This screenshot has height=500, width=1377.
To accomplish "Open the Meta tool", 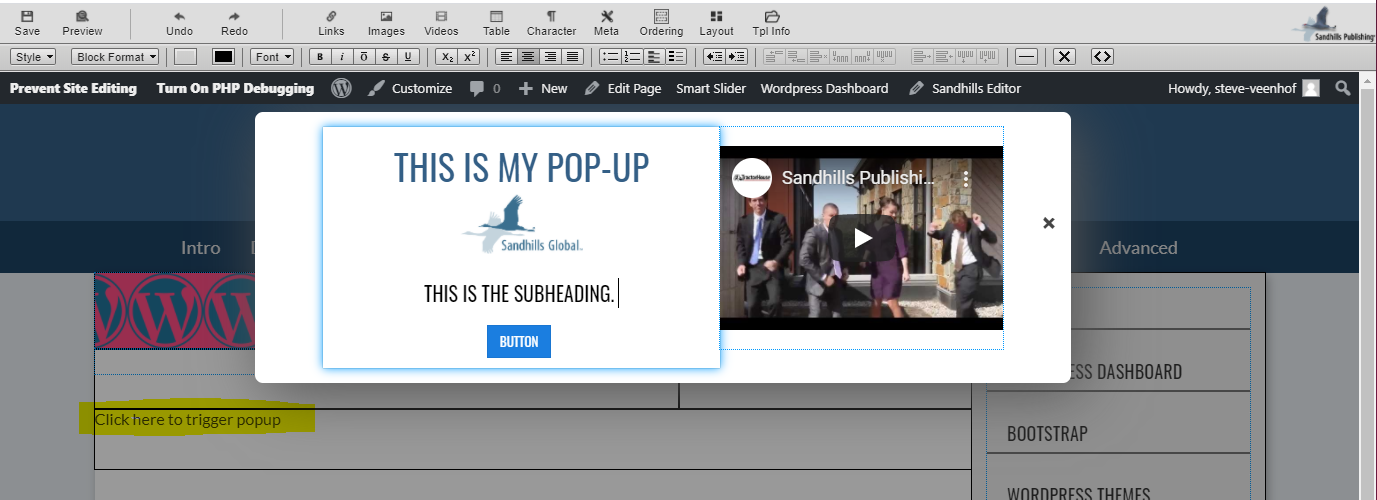I will coord(606,23).
